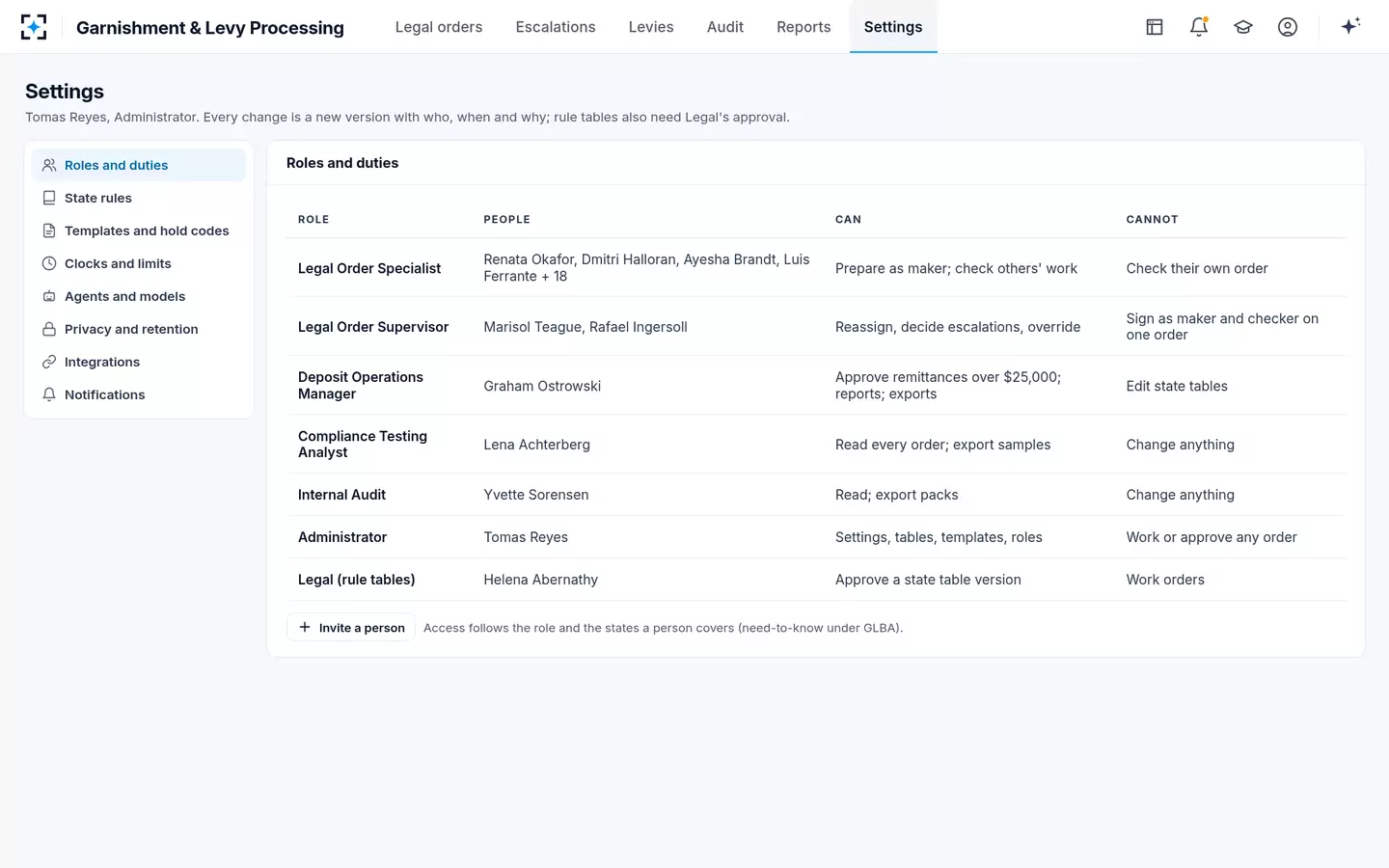Switch to the Reports tab
Viewport: 1389px width, 868px height.
click(x=803, y=27)
